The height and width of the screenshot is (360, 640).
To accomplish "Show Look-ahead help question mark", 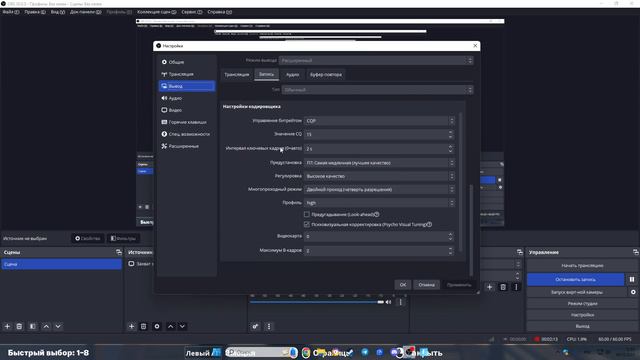I will pos(377,214).
